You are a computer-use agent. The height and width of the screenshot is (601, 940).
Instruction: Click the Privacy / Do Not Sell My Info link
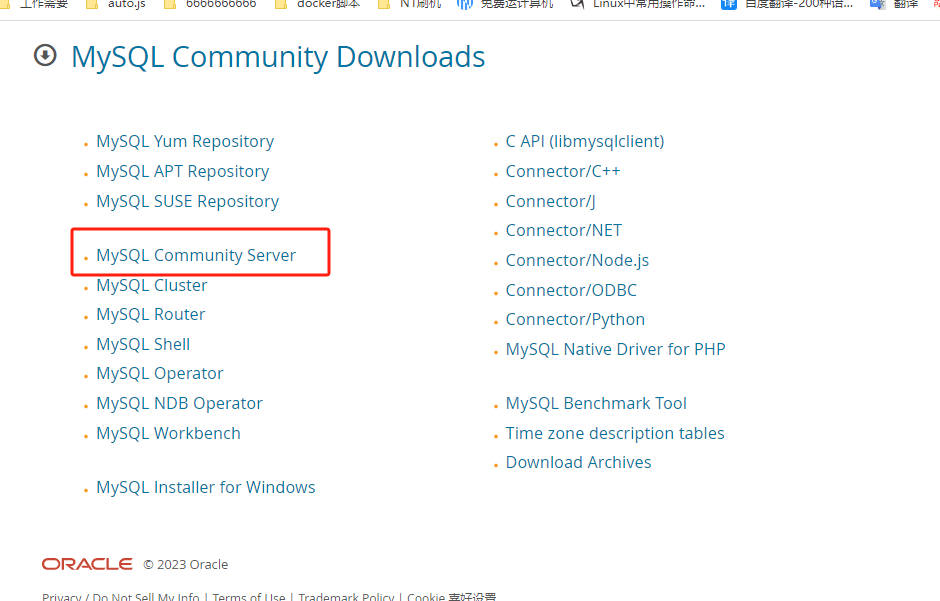120,597
